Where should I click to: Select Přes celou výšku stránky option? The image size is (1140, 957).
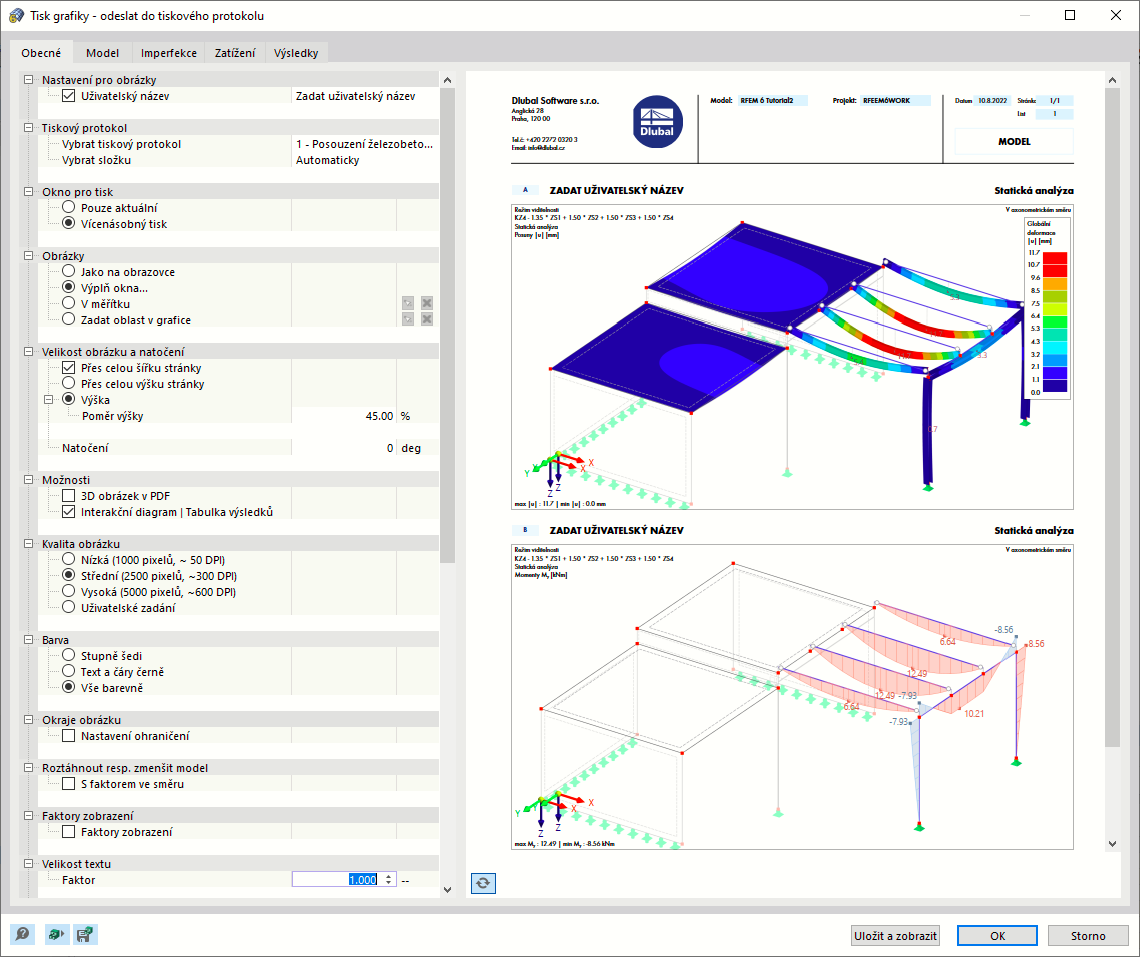68,383
